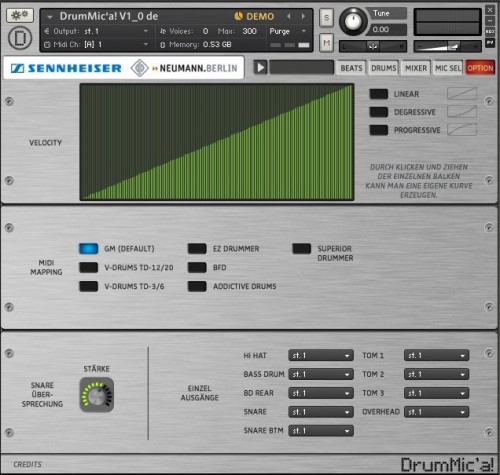Image resolution: width=500 pixels, height=475 pixels.
Task: Click the Sennheiser logo
Action: pos(66,68)
